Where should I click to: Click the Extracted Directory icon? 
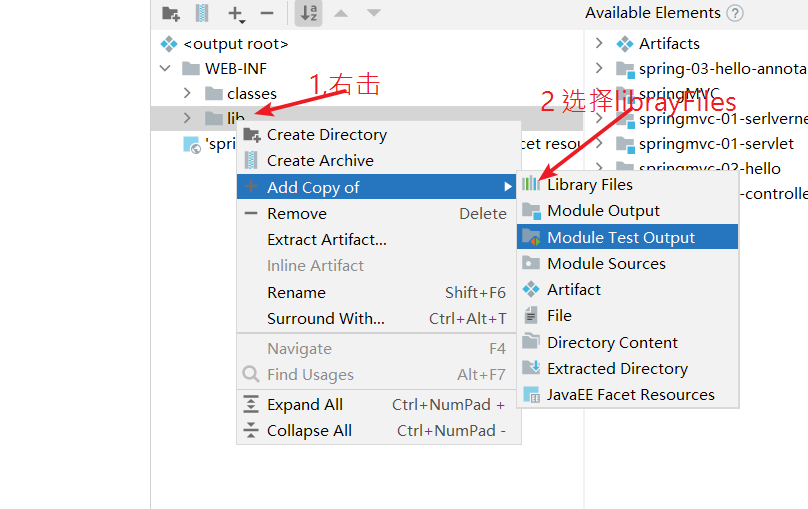click(x=531, y=368)
